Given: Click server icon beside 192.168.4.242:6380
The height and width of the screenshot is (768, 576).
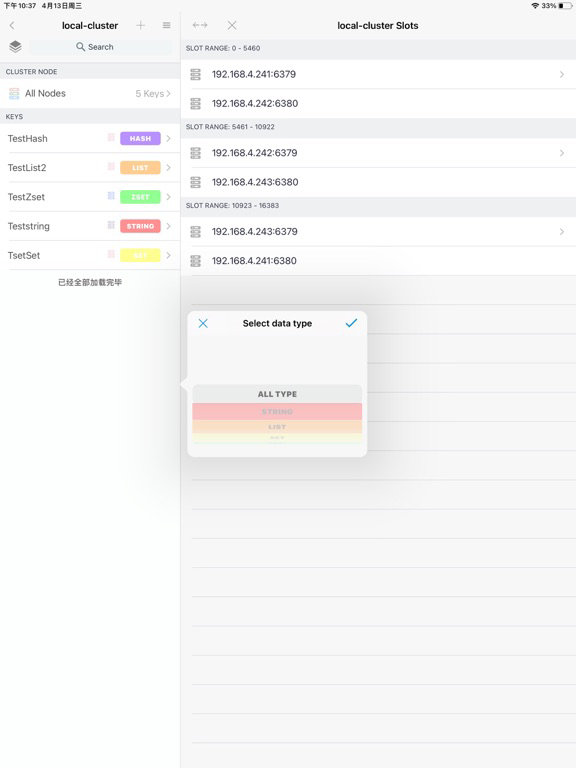Looking at the screenshot, I should [195, 104].
